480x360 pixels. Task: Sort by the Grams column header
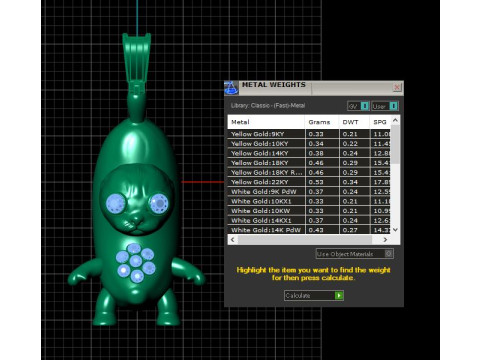click(x=322, y=122)
